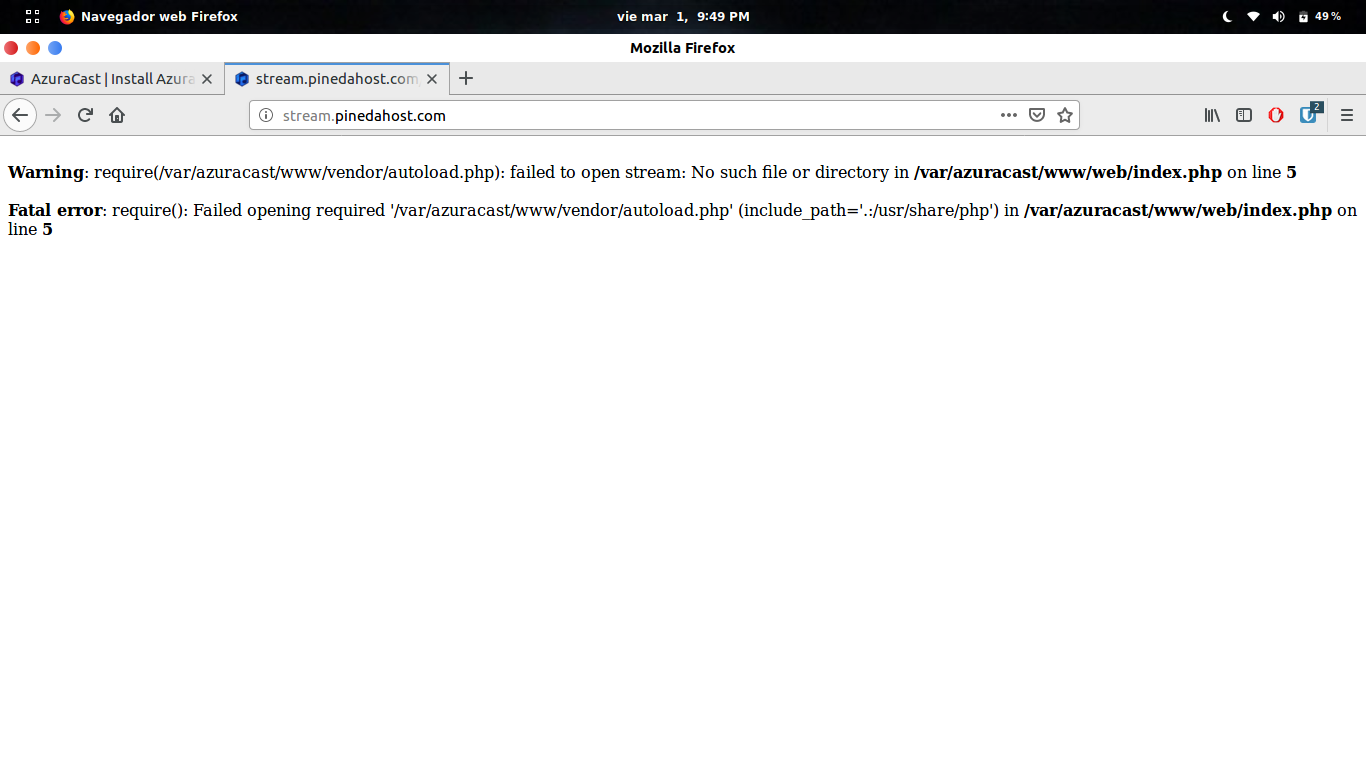Image resolution: width=1366 pixels, height=768 pixels.
Task: Mute audio from the volume status icon
Action: (1280, 16)
